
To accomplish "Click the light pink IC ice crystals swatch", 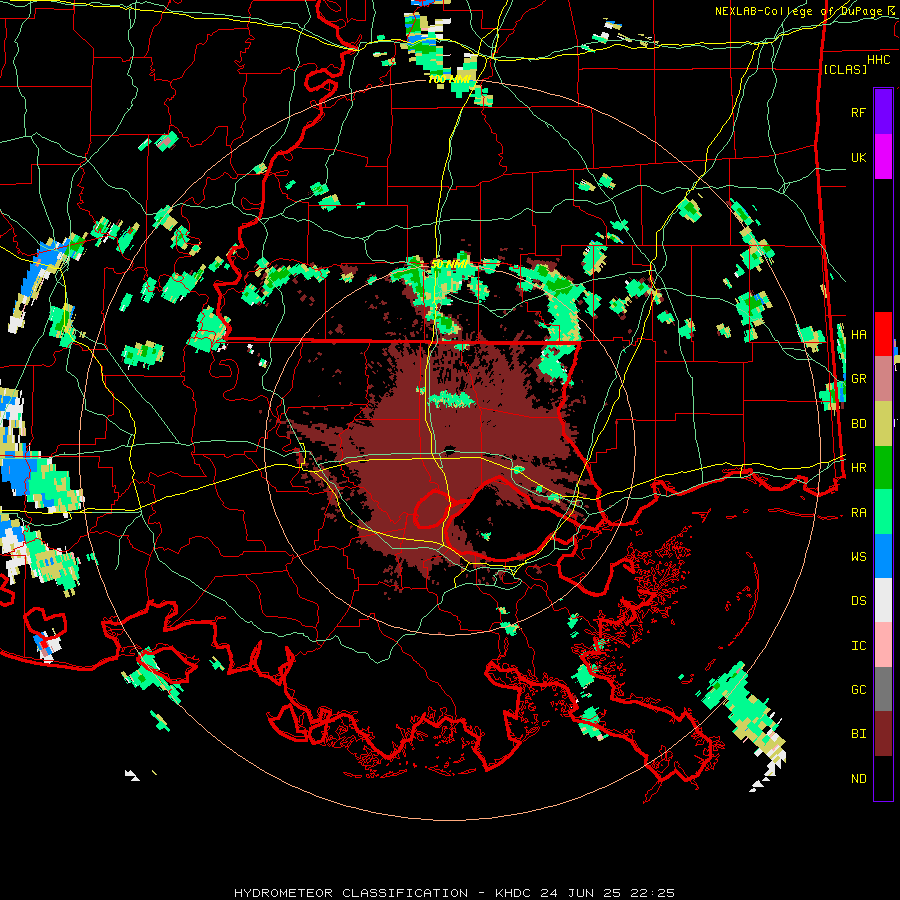I will click(883, 645).
